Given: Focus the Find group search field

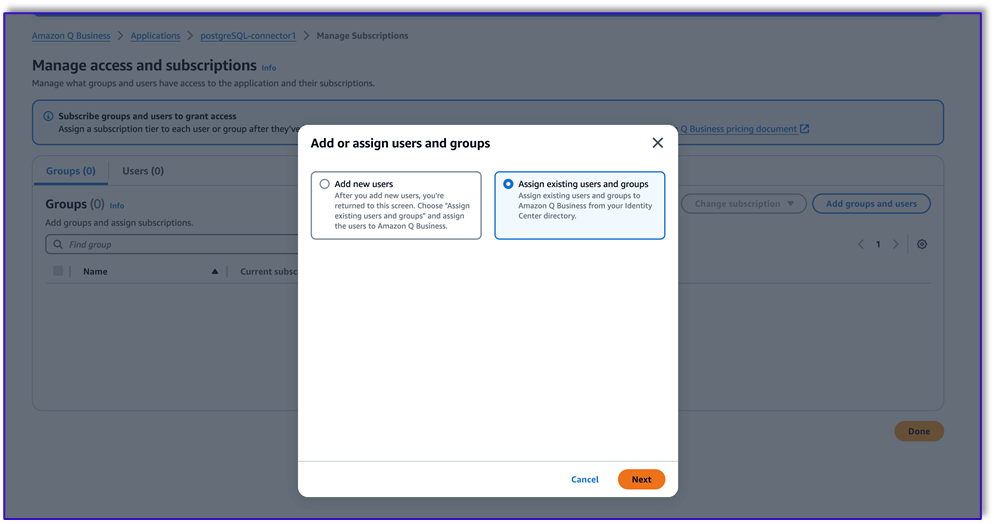Looking at the screenshot, I should [x=172, y=245].
